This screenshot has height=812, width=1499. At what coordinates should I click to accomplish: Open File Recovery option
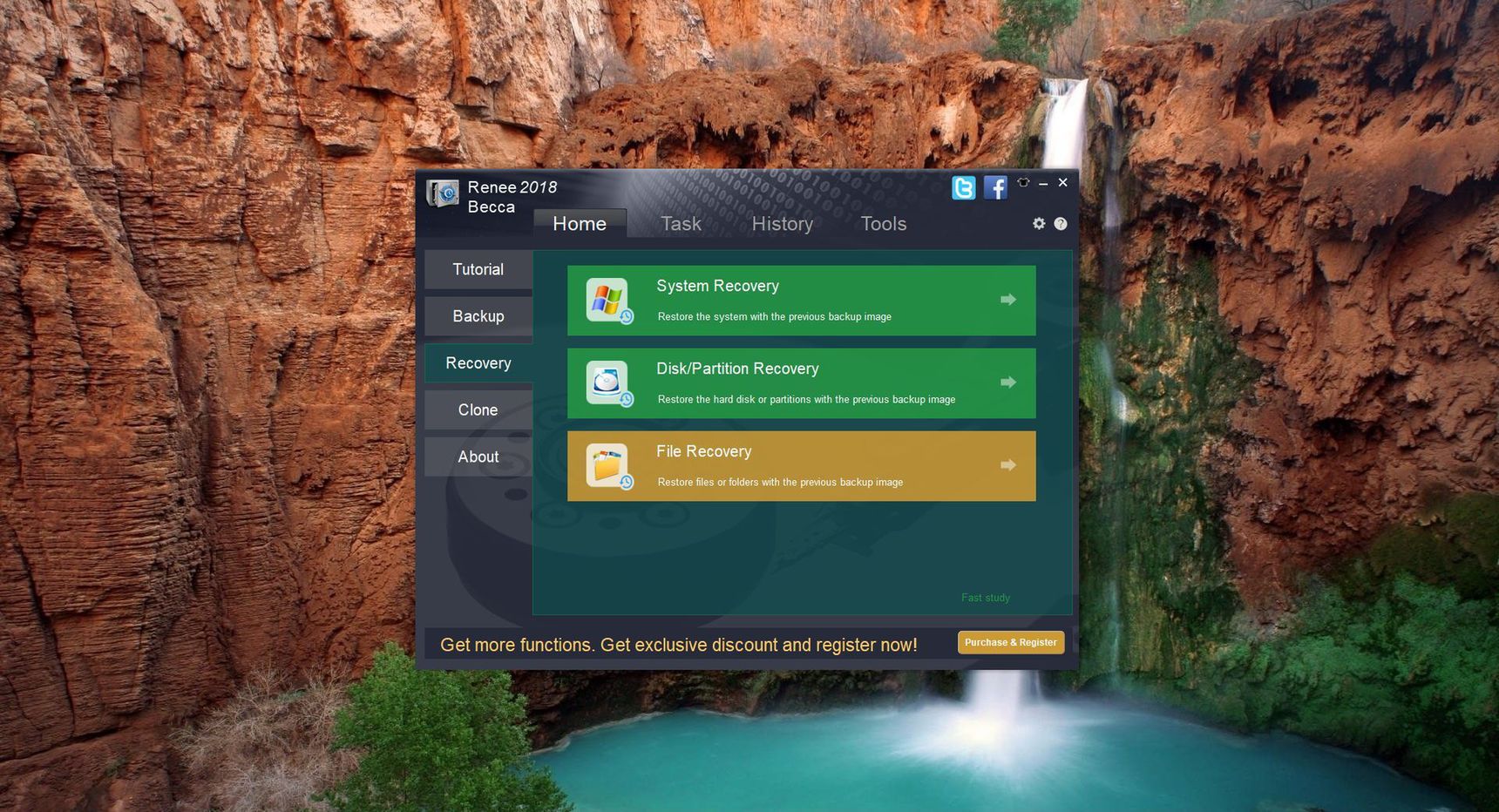[x=802, y=466]
